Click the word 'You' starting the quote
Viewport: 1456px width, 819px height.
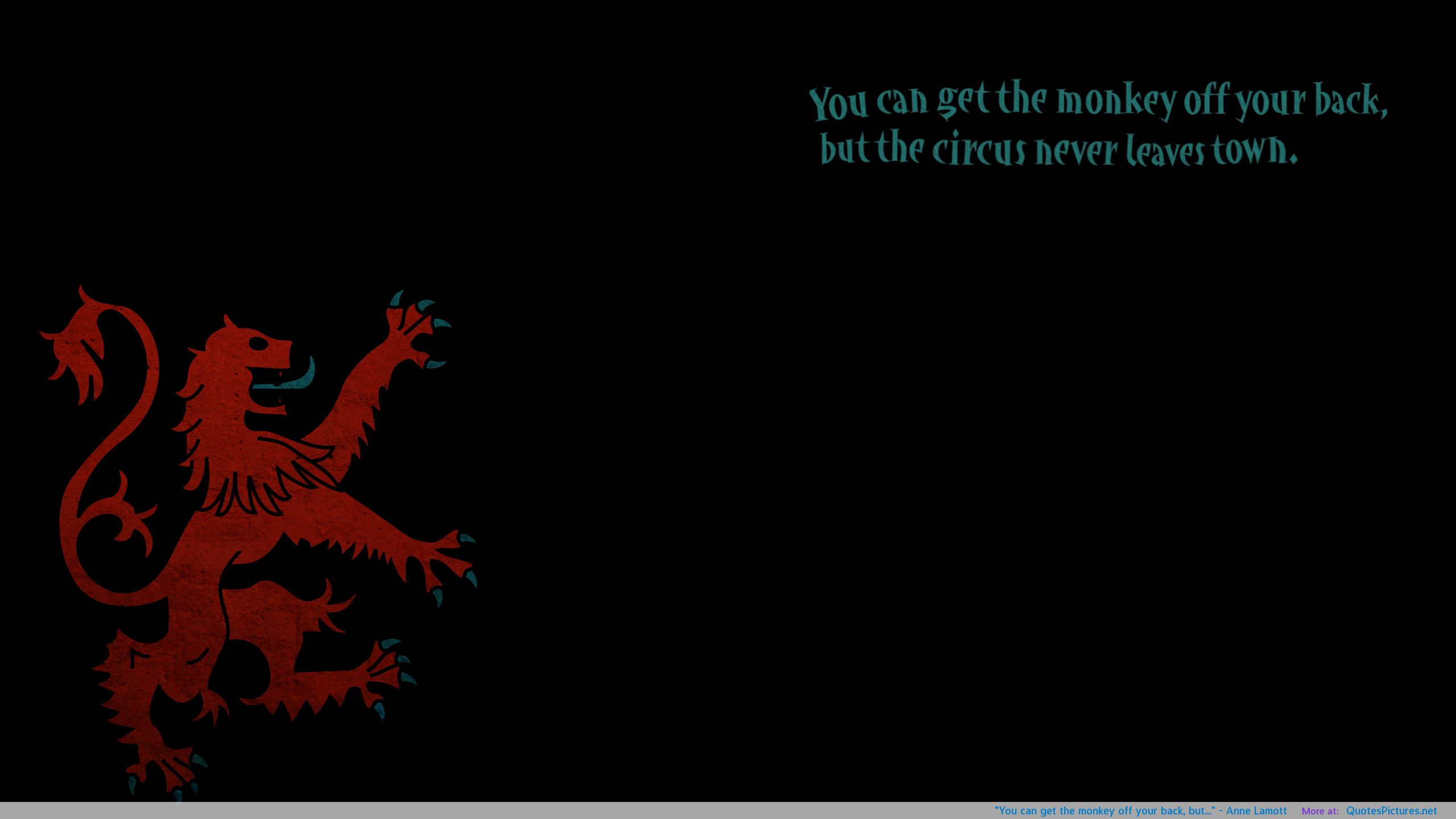(838, 104)
